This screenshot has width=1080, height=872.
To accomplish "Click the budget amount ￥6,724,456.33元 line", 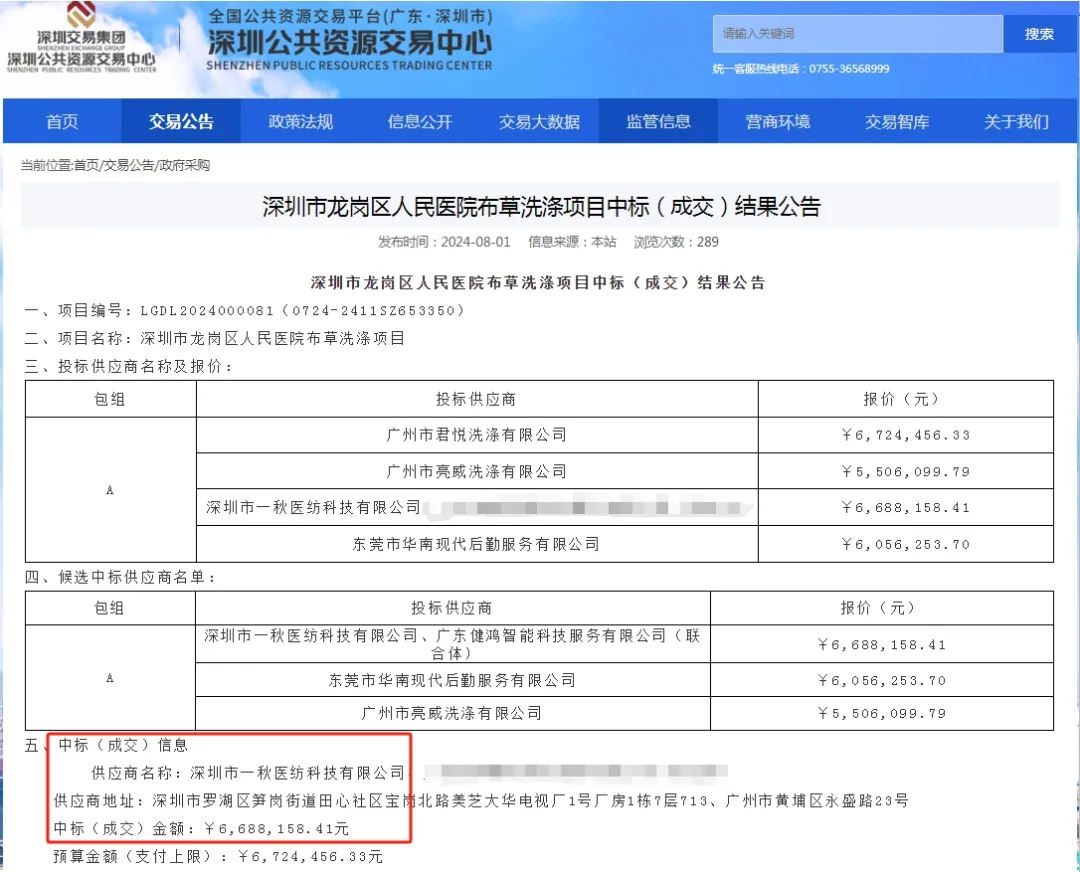I will point(218,857).
